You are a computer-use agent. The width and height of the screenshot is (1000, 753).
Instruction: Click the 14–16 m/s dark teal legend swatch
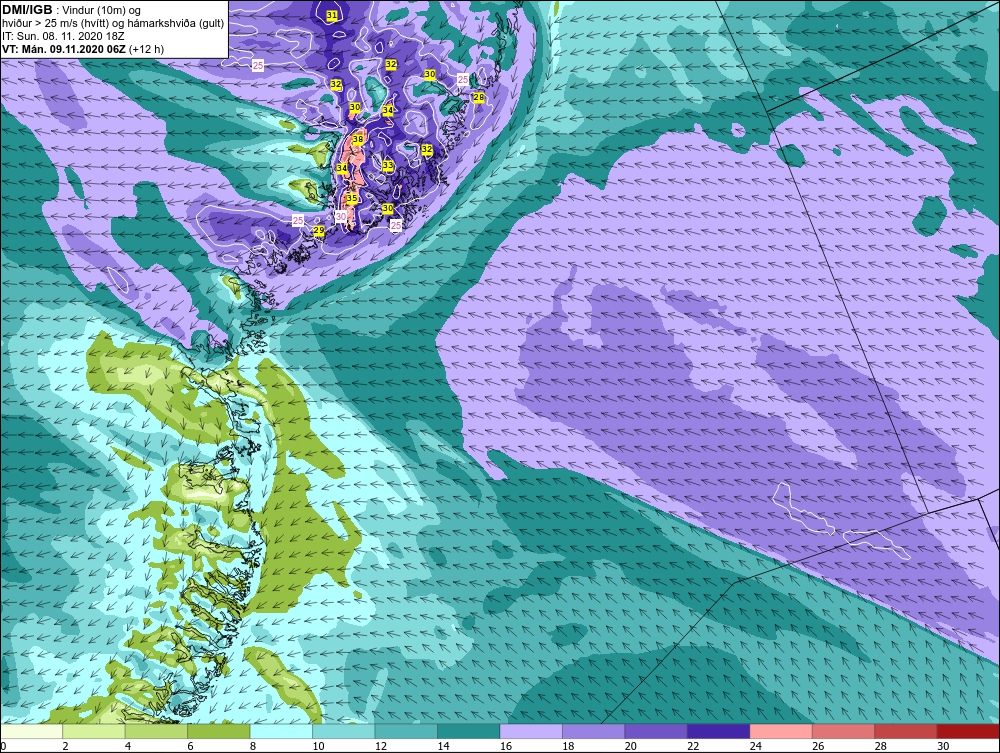[x=469, y=731]
